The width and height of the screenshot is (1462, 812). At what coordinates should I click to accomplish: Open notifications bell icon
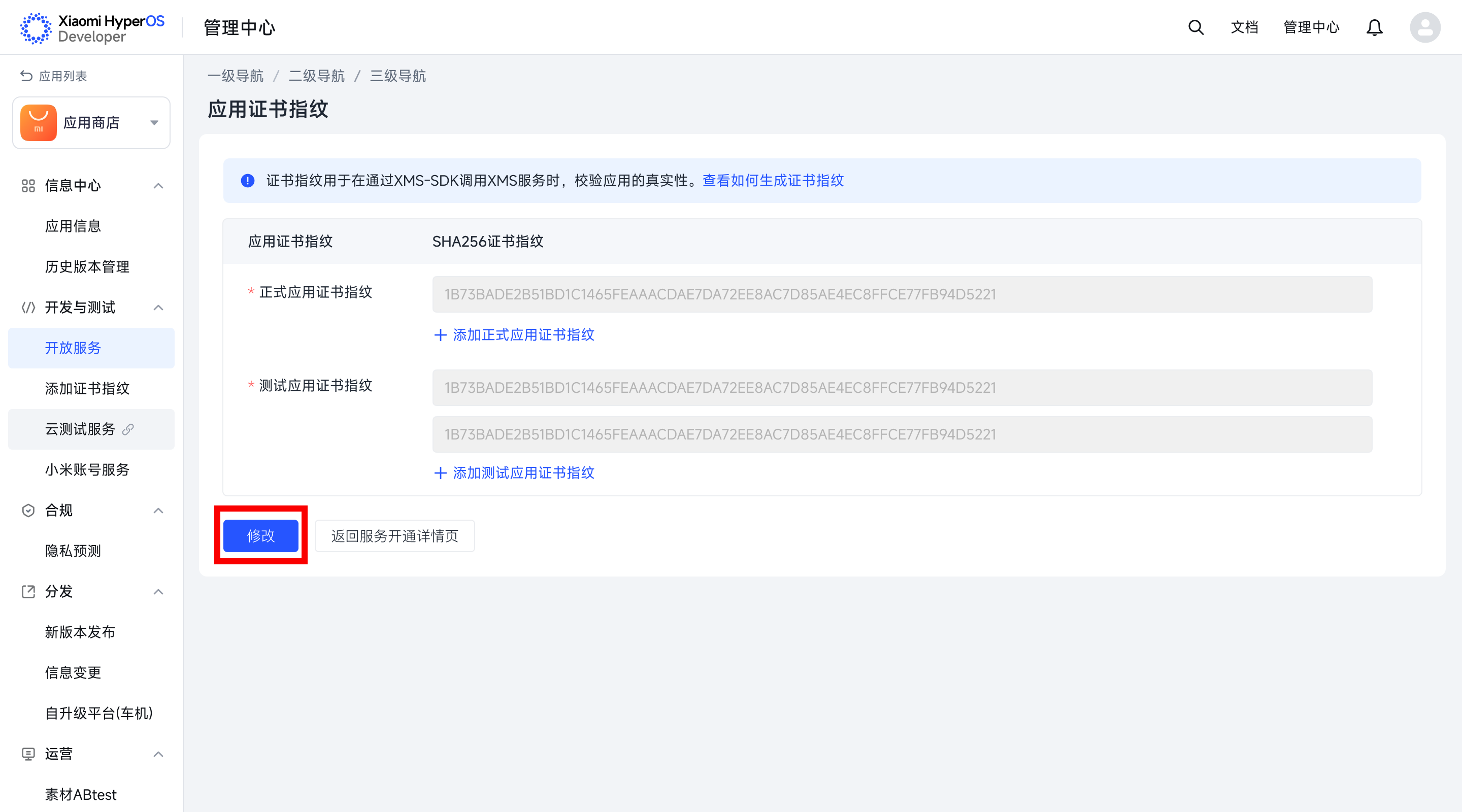click(1374, 27)
